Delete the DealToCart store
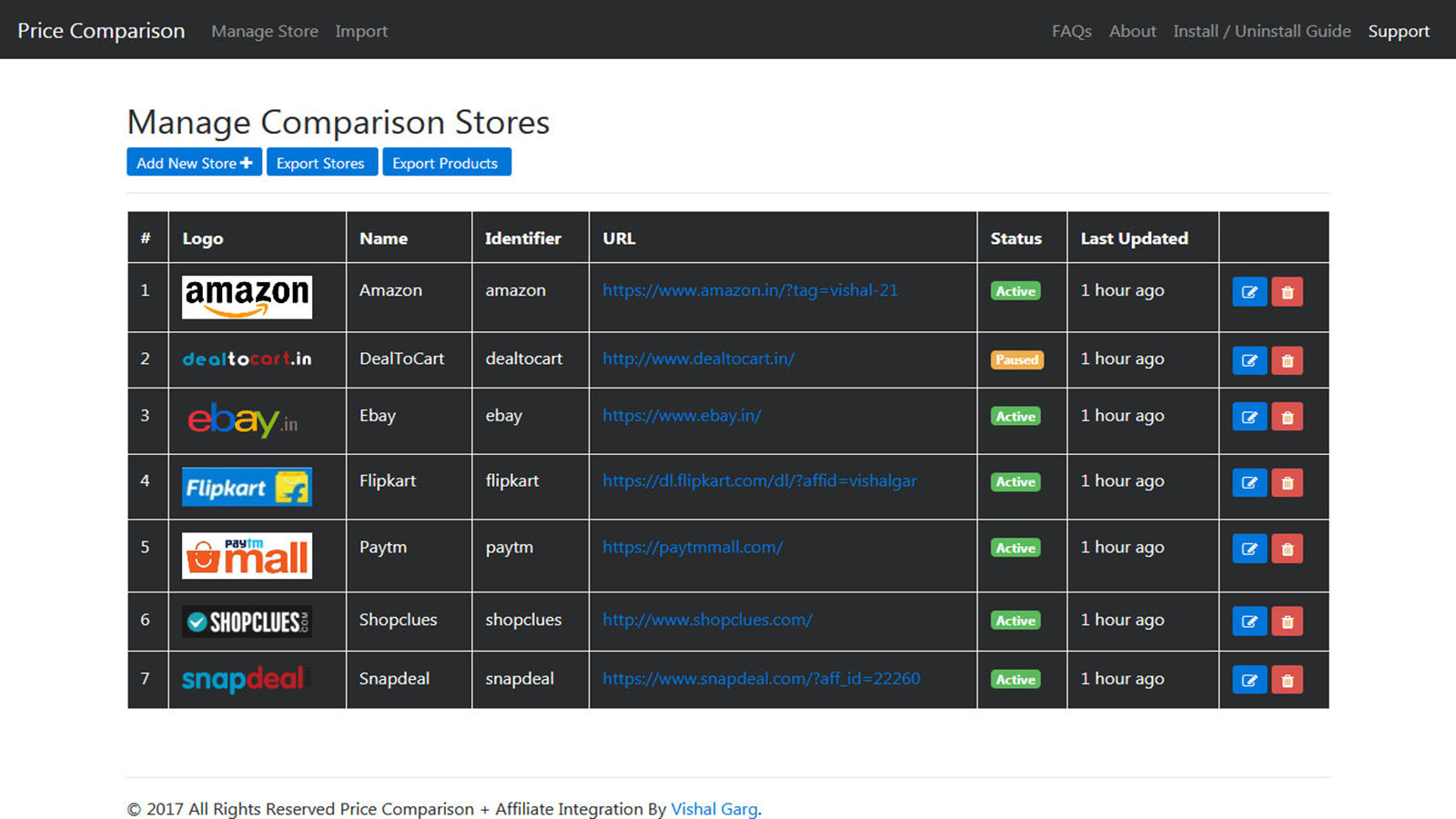 [1288, 360]
